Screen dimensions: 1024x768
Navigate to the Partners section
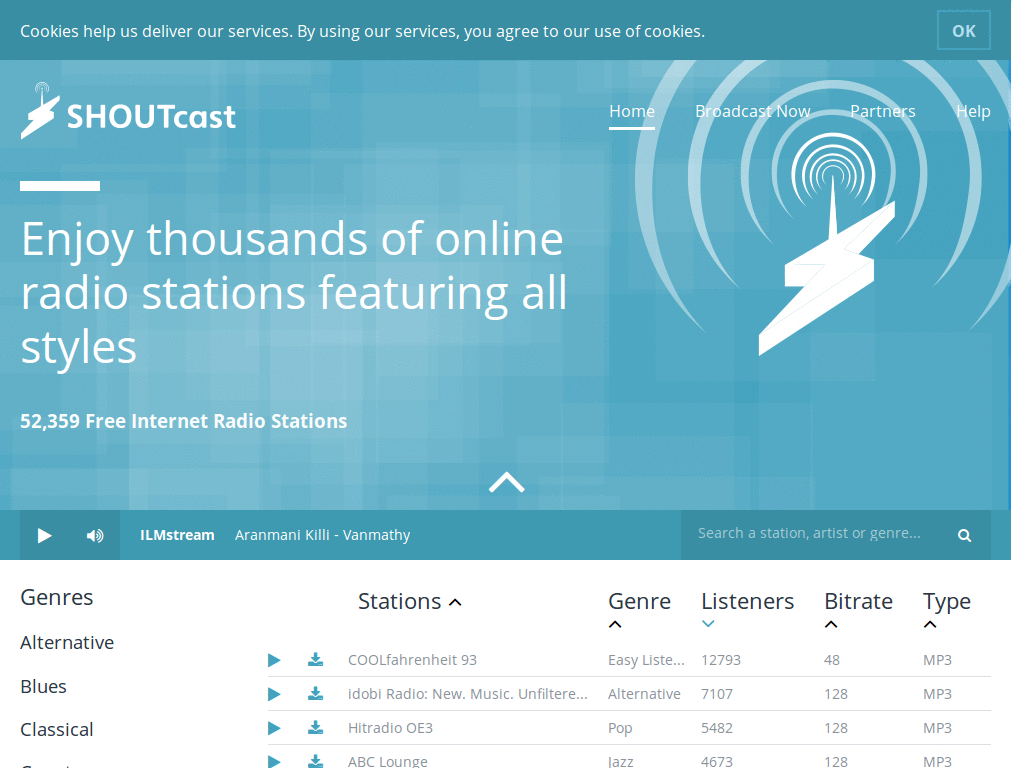(882, 111)
